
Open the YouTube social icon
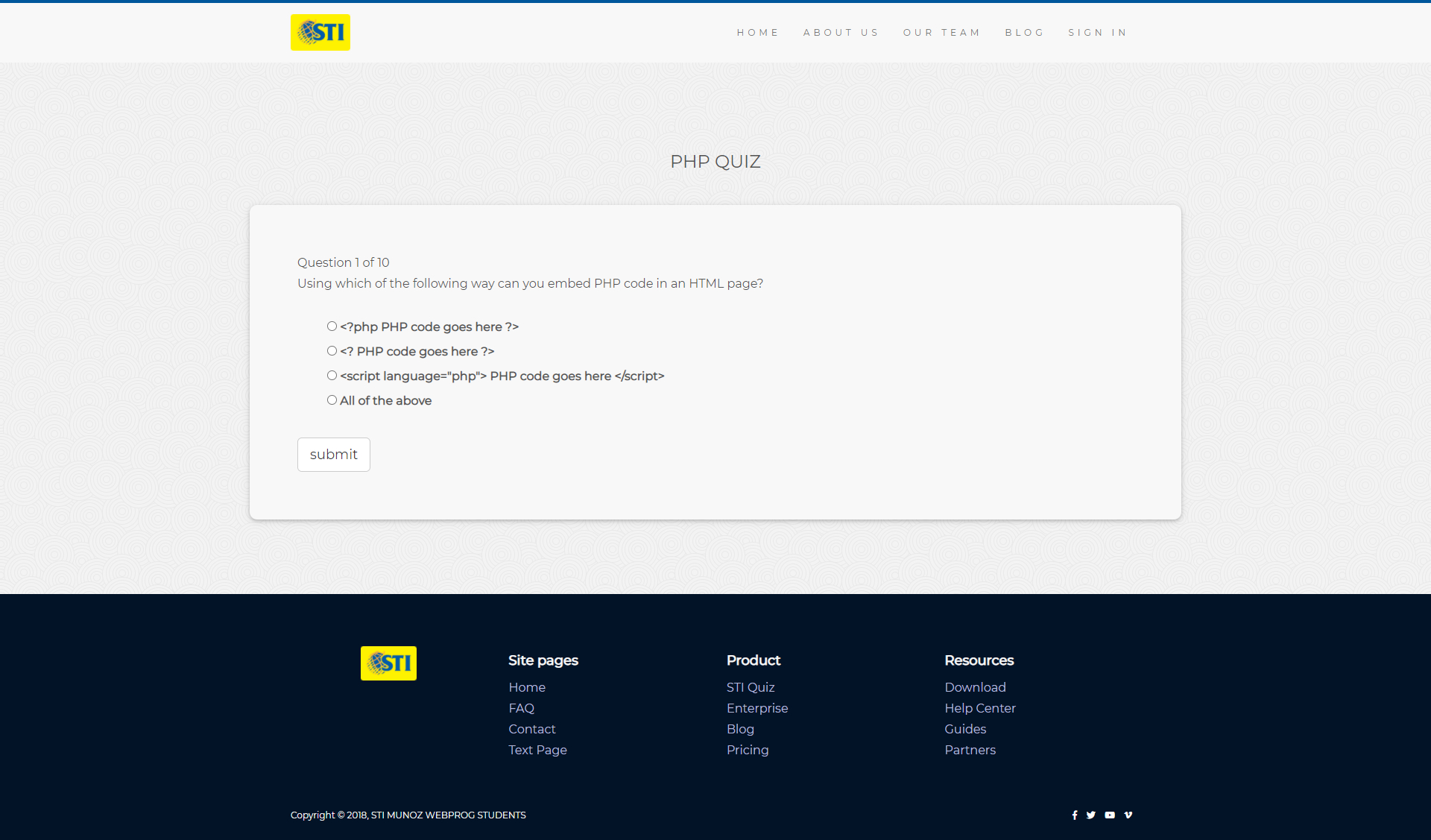tap(1110, 815)
